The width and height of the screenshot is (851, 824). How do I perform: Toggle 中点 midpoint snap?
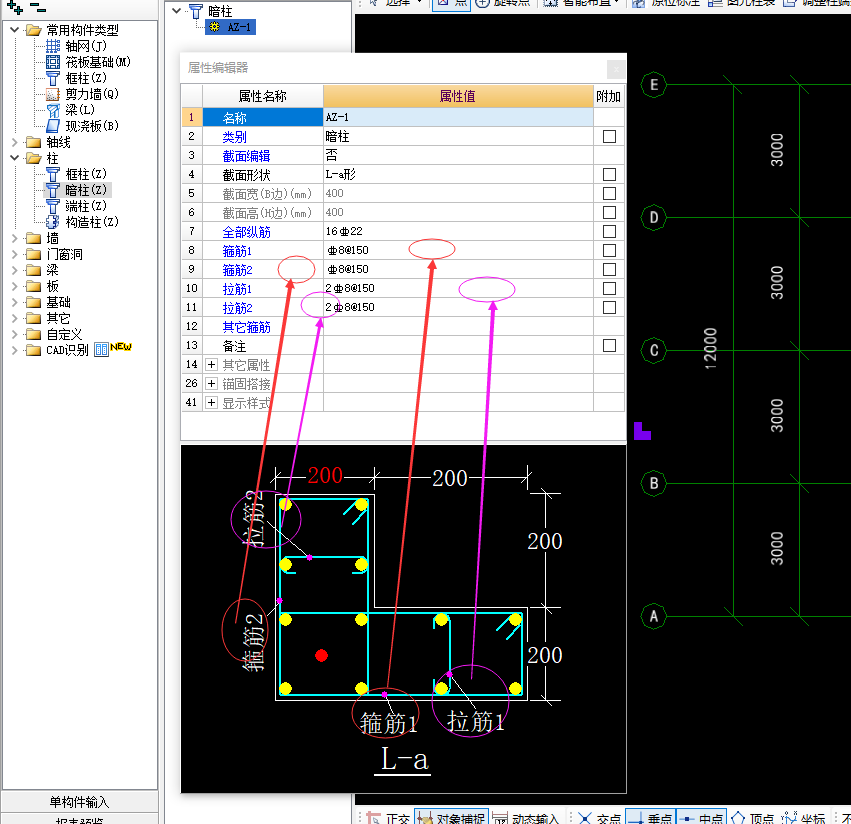tap(701, 817)
